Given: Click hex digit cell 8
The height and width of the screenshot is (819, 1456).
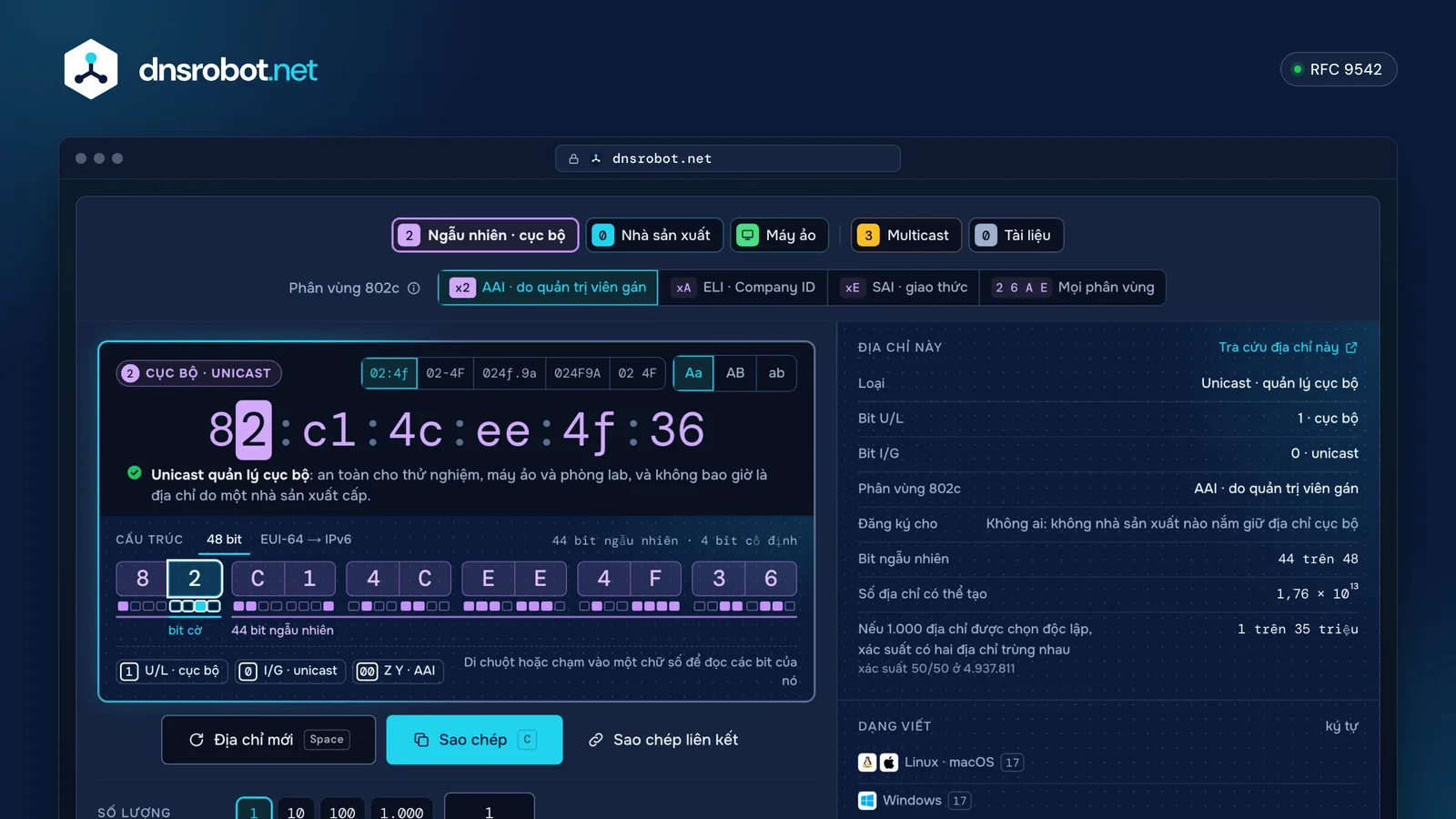Looking at the screenshot, I should (x=142, y=579).
